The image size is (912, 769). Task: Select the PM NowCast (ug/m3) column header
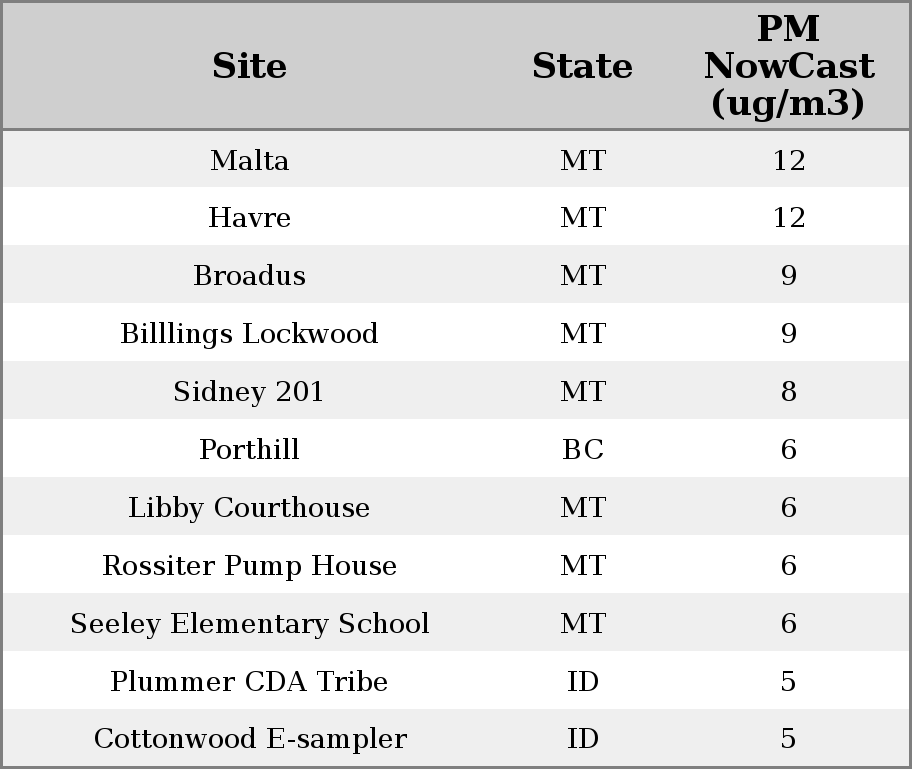788,66
